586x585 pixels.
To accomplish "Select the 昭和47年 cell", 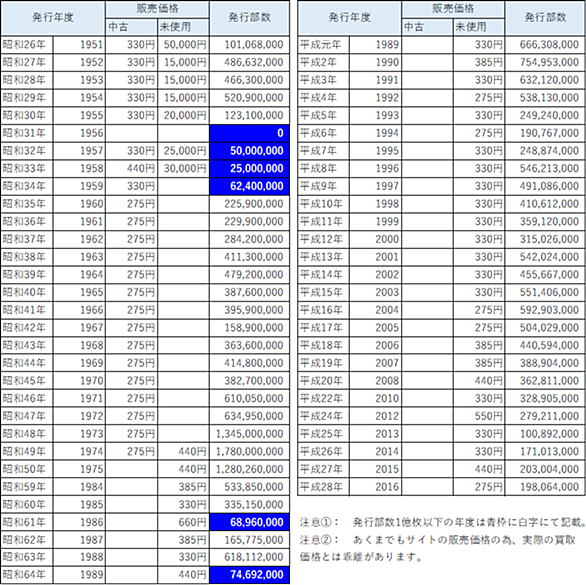I will point(27,416).
